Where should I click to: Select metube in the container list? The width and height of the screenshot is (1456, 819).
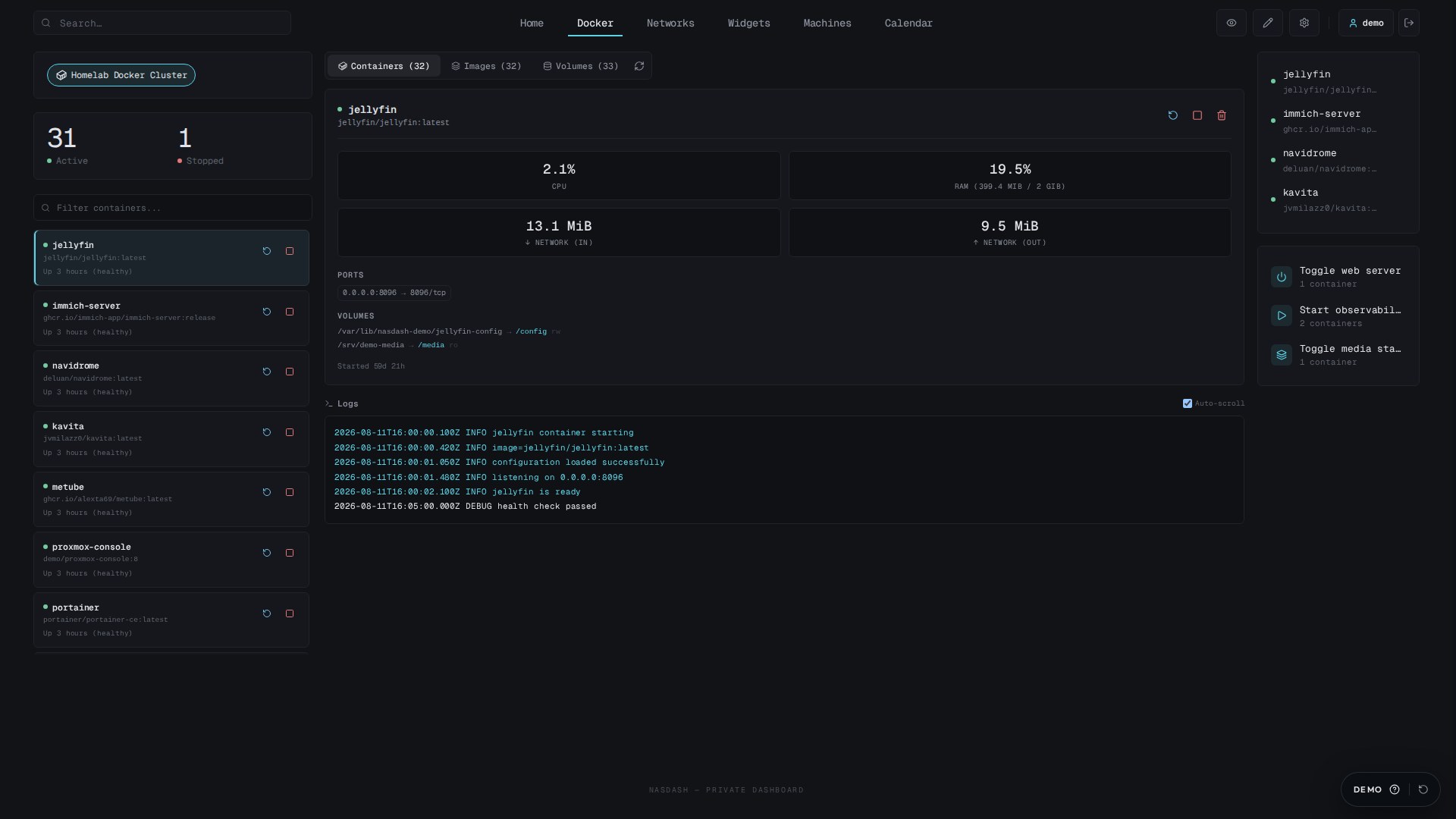[x=171, y=499]
